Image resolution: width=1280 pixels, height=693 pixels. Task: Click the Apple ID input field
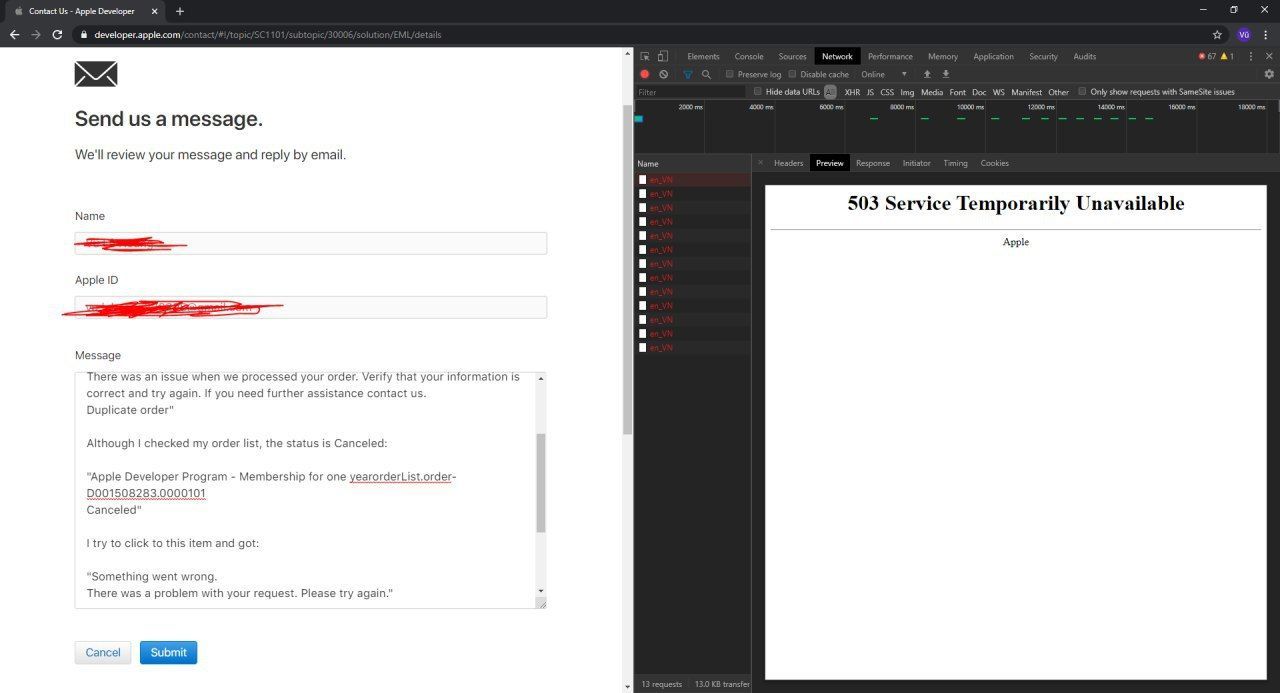point(311,307)
